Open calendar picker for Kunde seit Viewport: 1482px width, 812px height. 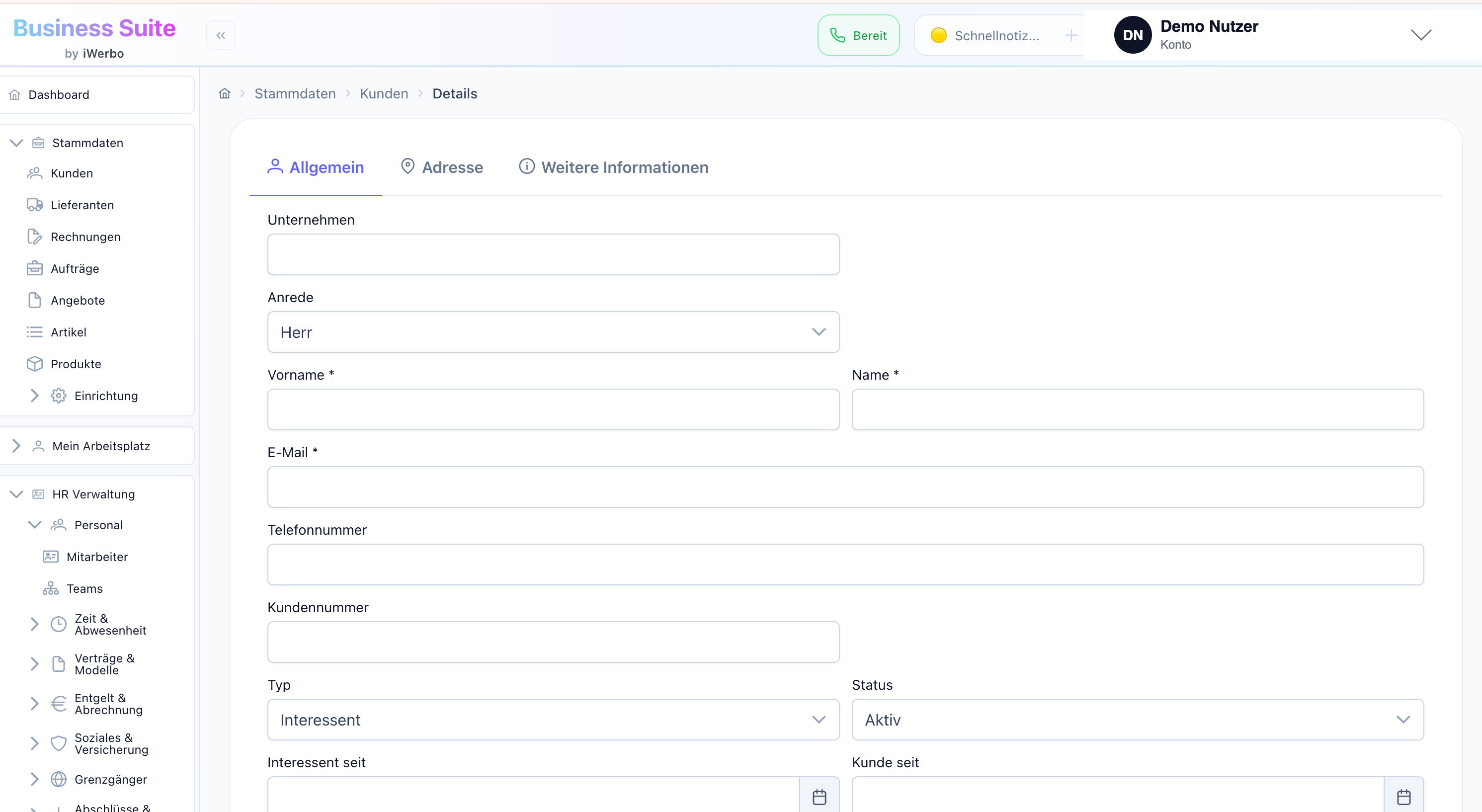pyautogui.click(x=1404, y=797)
